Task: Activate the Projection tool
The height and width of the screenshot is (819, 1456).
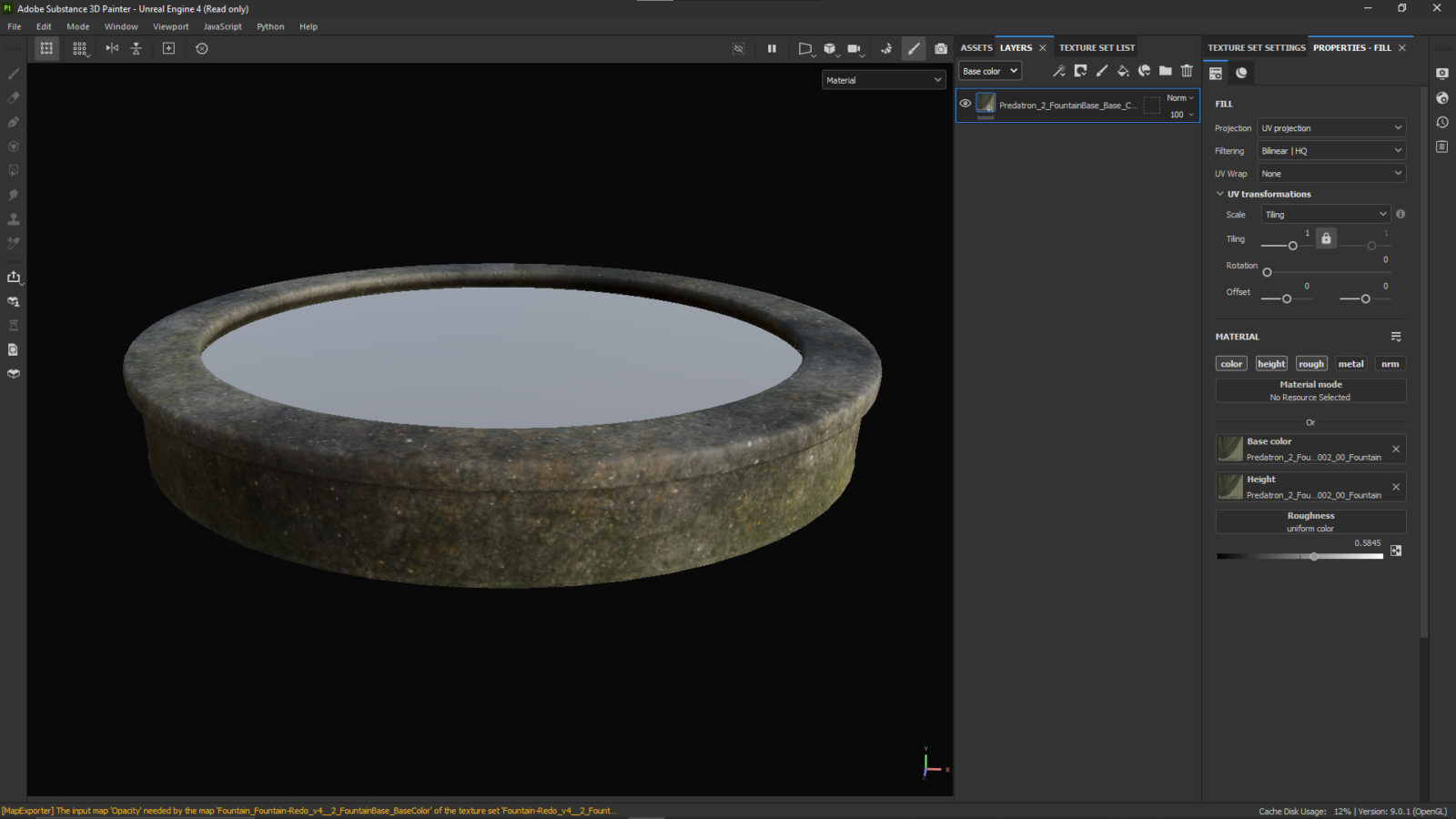Action: point(13,122)
